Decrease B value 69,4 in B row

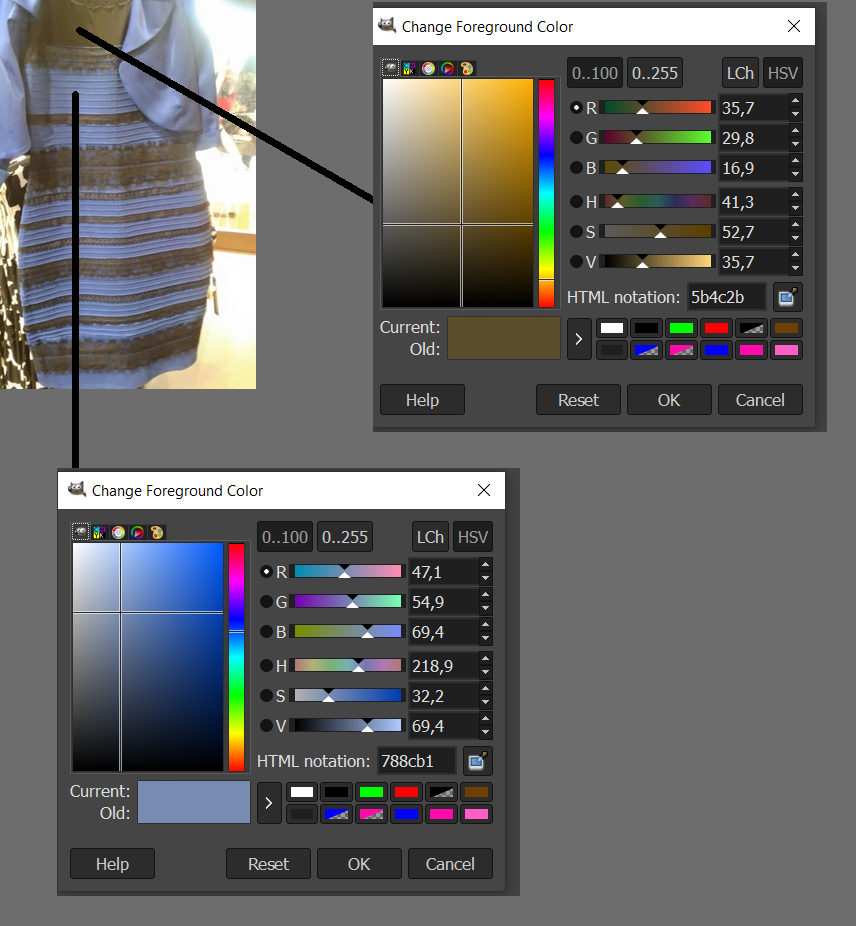485,638
